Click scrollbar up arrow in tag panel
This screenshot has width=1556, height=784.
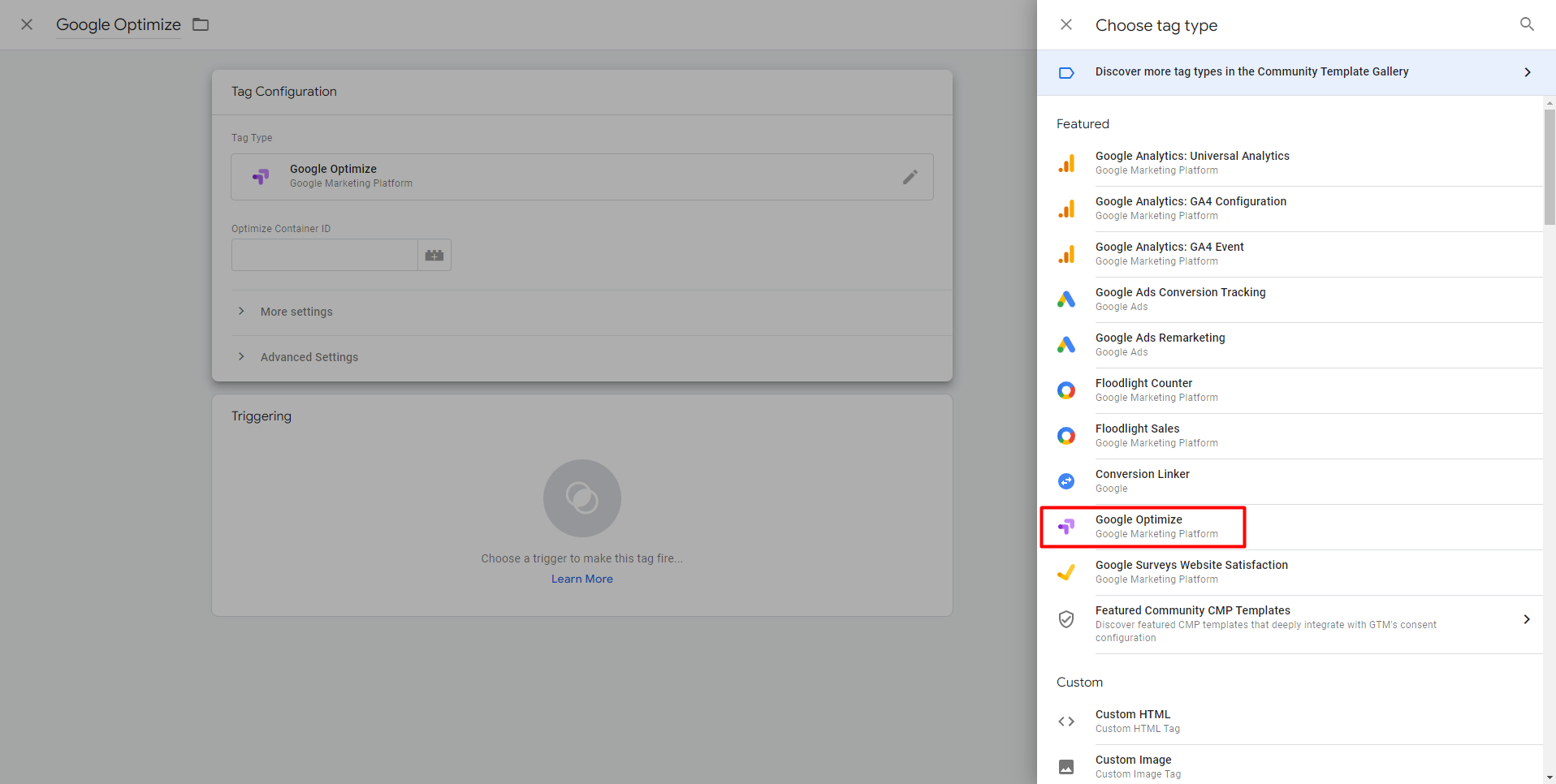coord(1550,102)
